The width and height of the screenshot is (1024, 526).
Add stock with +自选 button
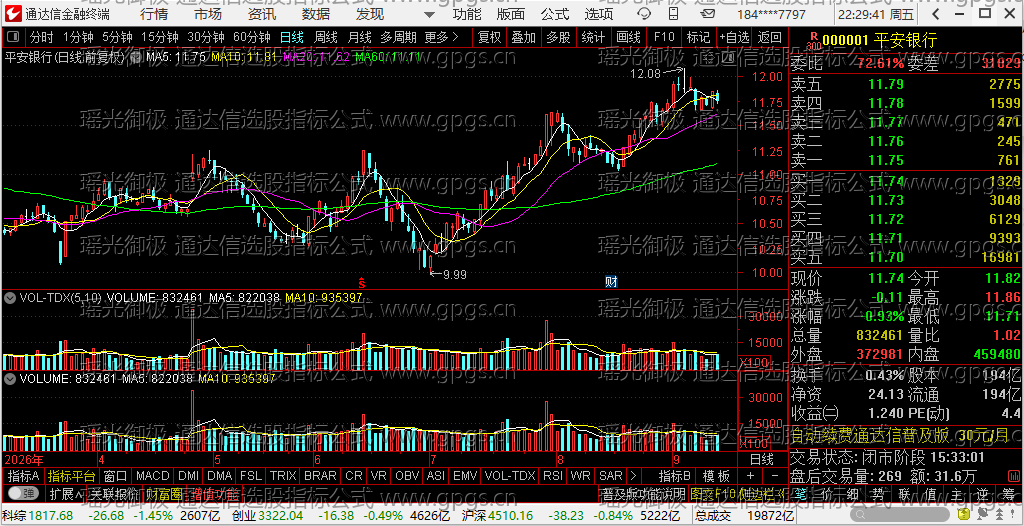tap(735, 37)
